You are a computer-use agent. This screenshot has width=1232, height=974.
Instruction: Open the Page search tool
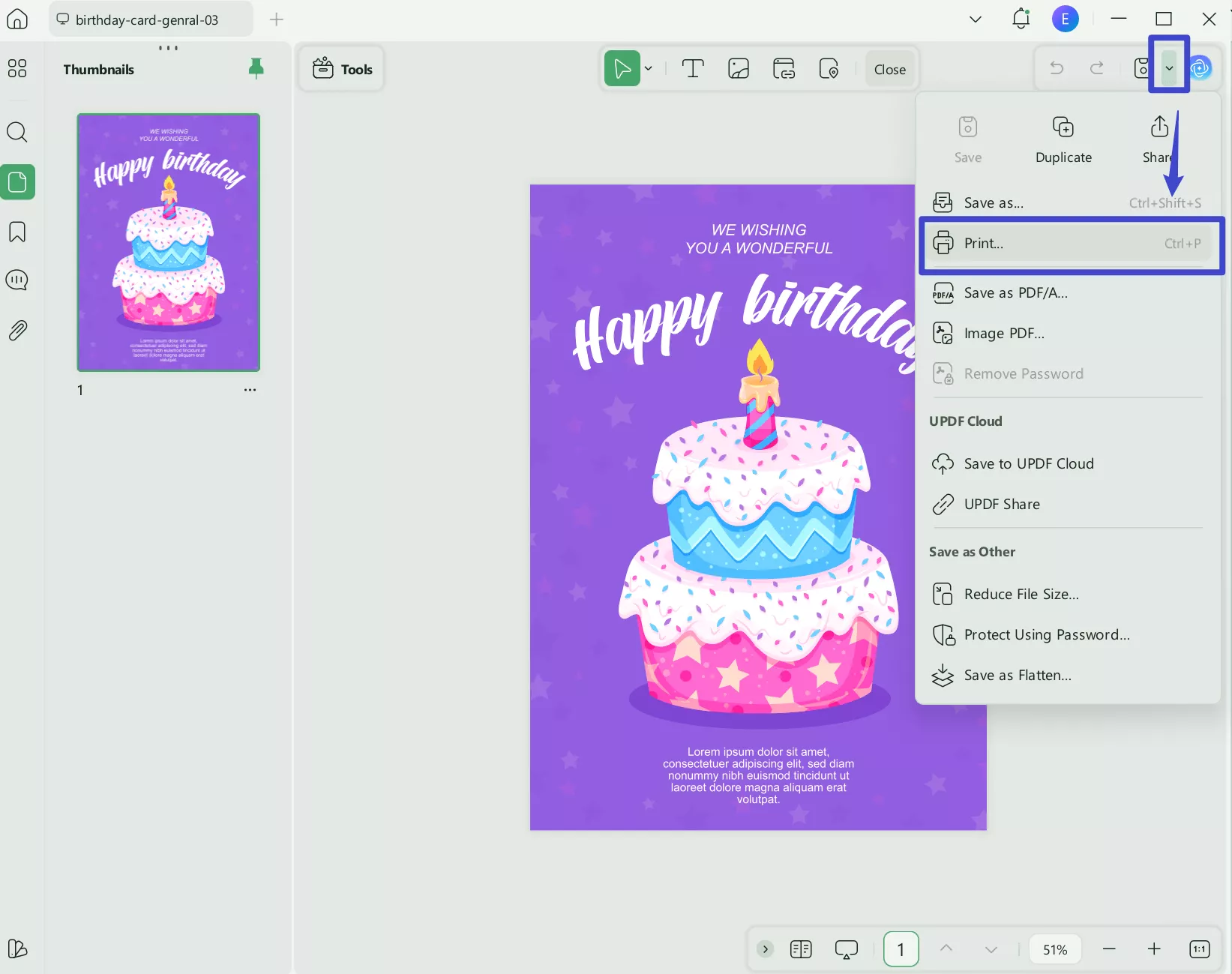[17, 132]
